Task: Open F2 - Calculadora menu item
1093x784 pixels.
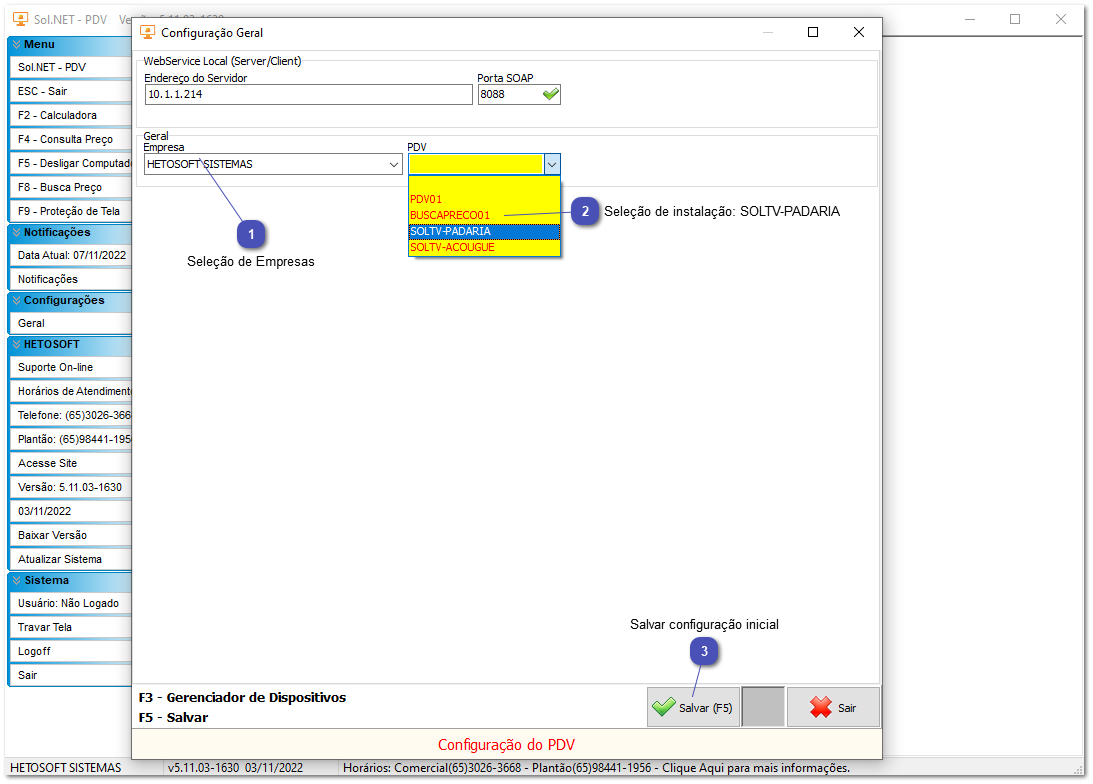Action: [x=70, y=116]
